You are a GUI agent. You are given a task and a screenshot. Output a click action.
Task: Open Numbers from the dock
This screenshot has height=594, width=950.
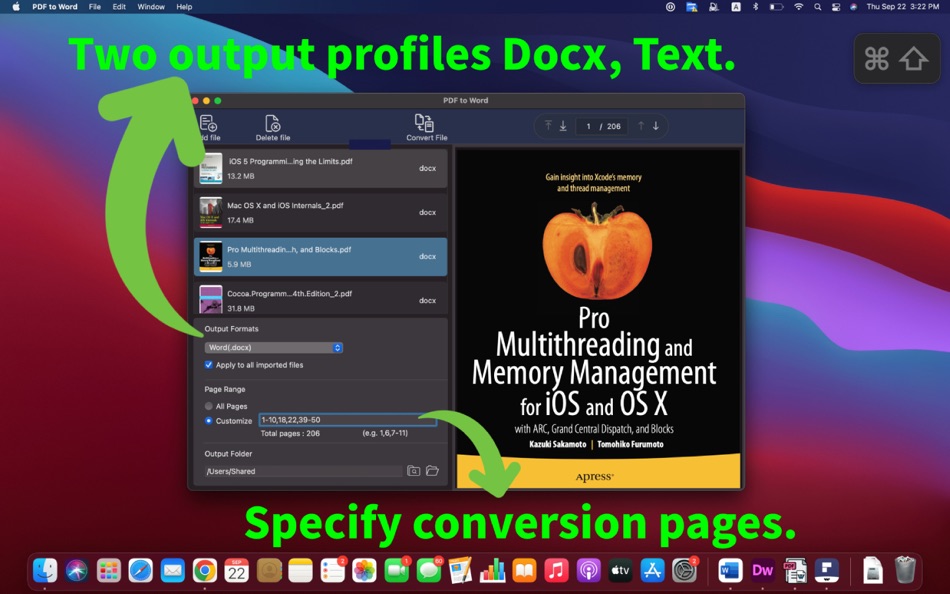[x=493, y=570]
